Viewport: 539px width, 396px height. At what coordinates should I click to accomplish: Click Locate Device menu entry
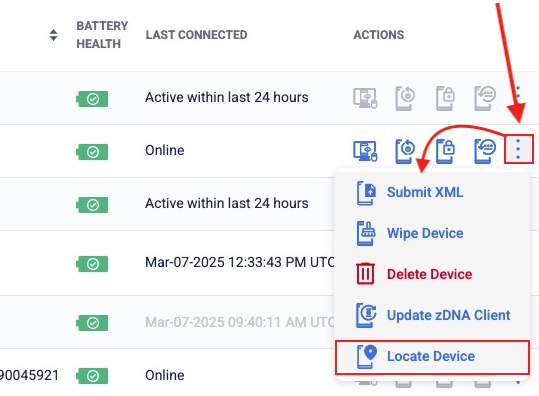(432, 357)
